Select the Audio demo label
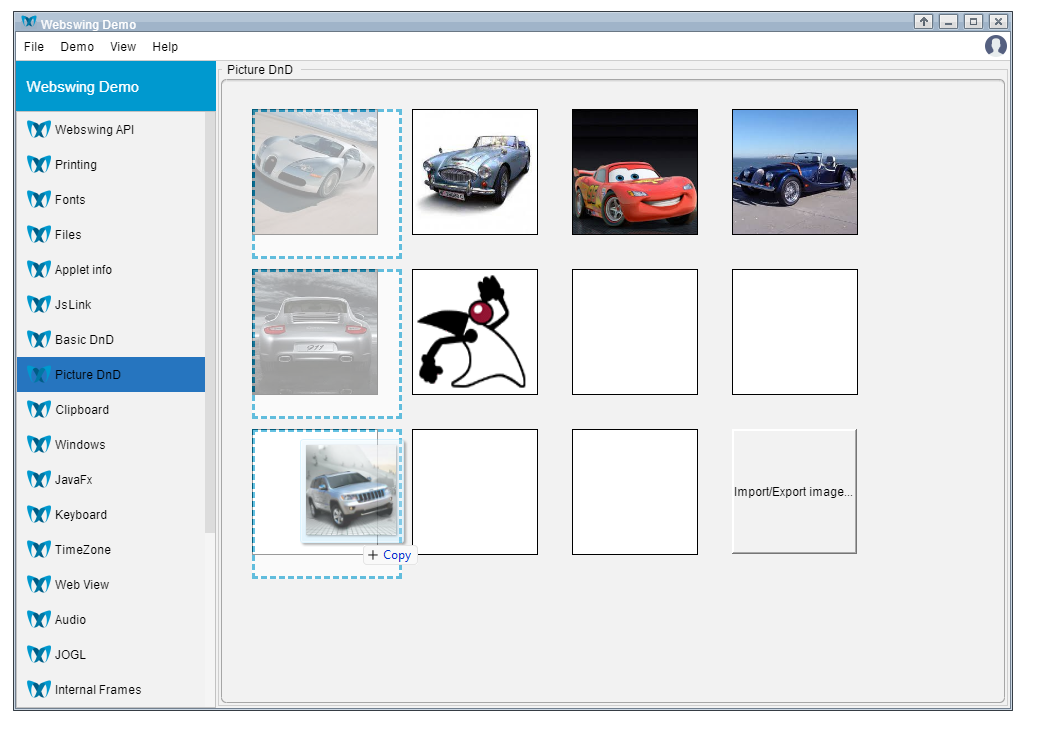 70,620
